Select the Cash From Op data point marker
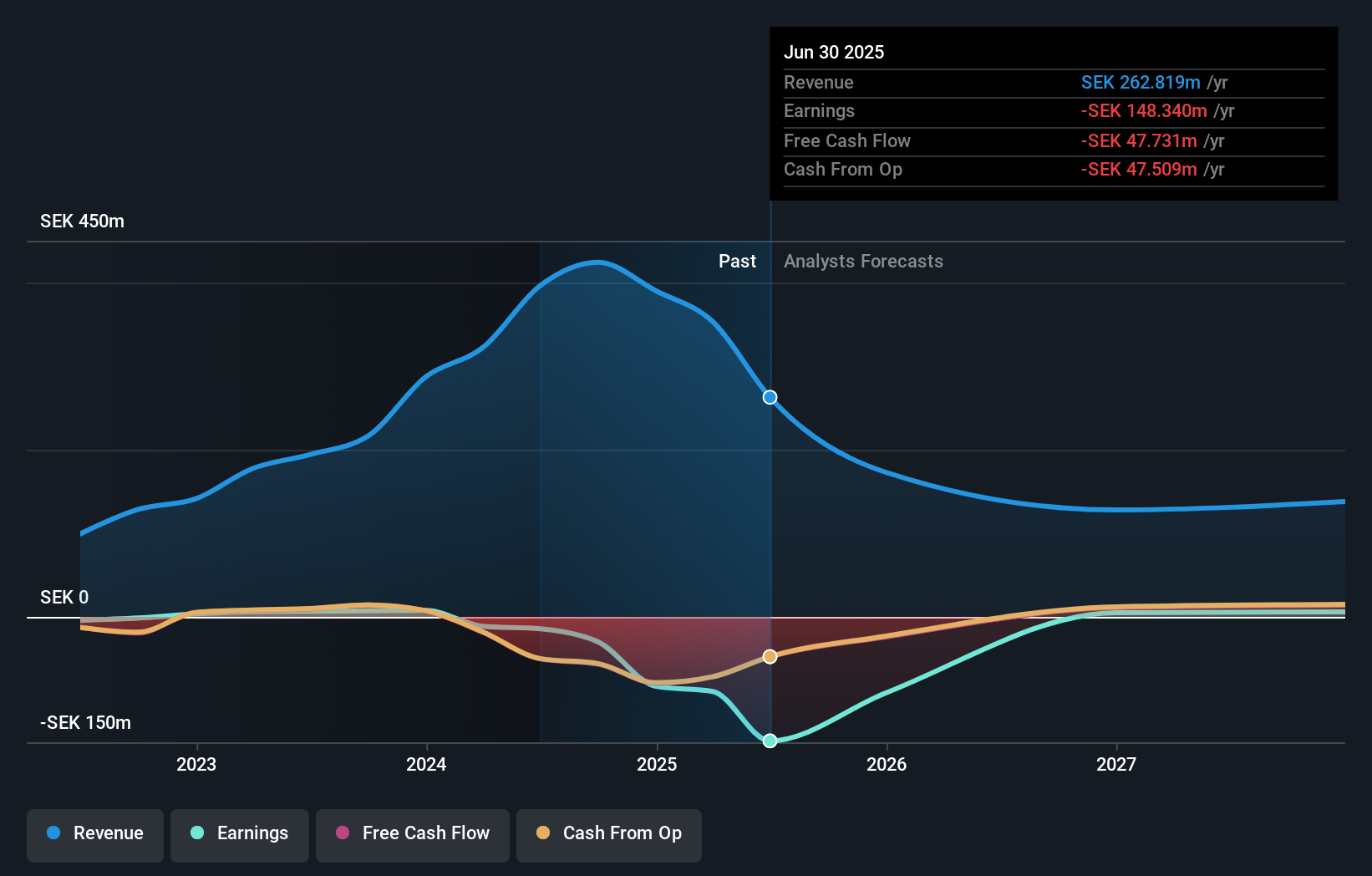This screenshot has width=1372, height=876. tap(769, 656)
